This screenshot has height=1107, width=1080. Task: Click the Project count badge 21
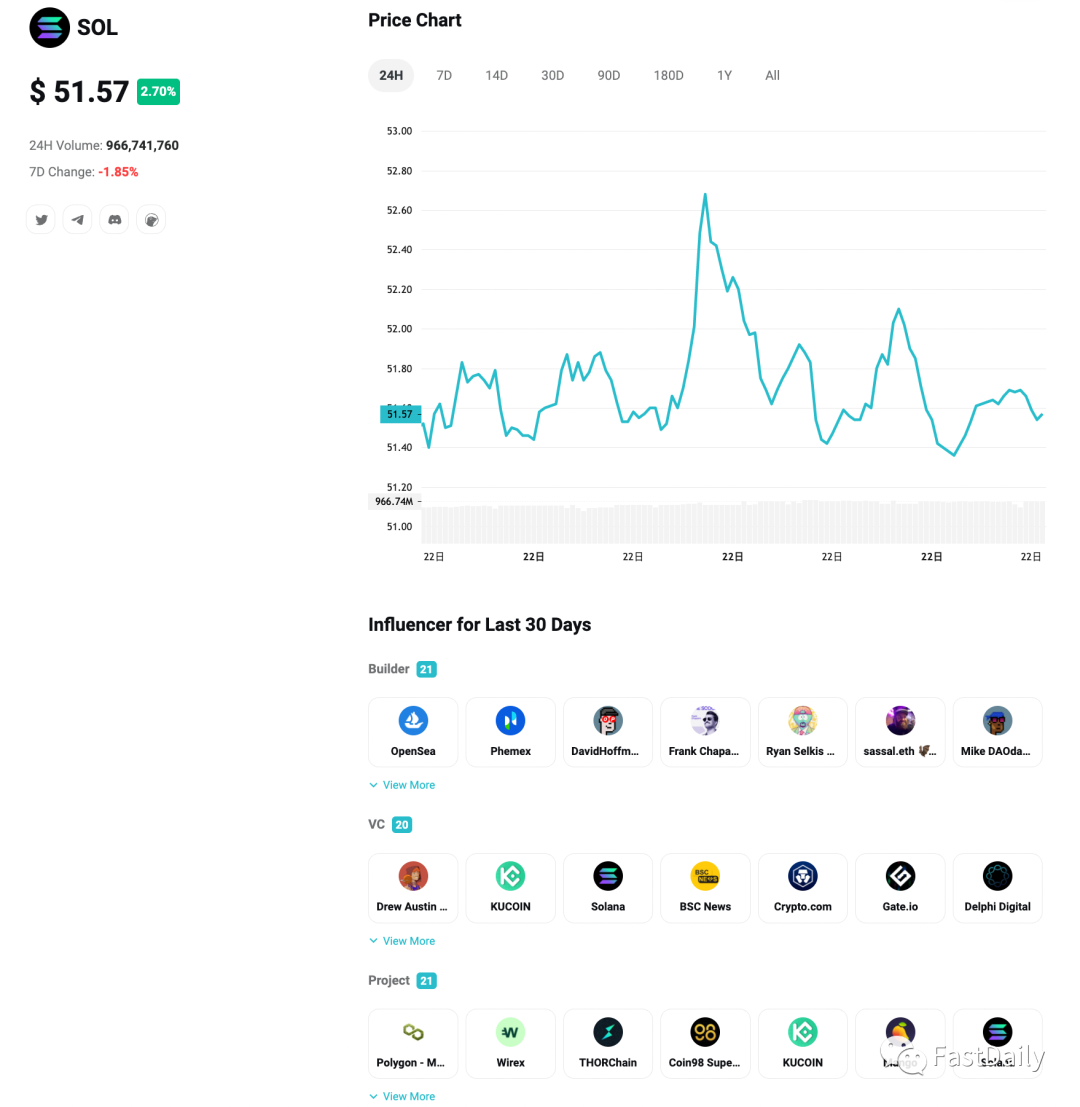point(426,981)
